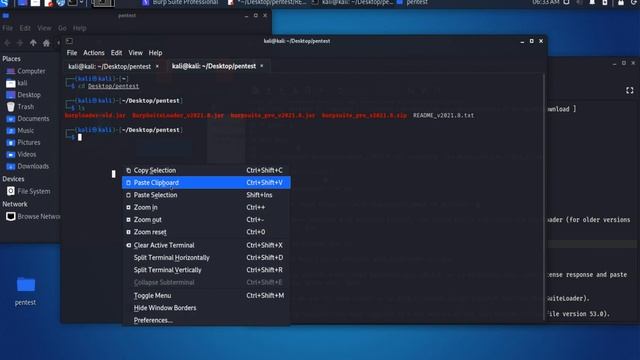Image resolution: width=640 pixels, height=360 pixels.
Task: Click README_v2021.8.txt in terminal output
Action: [x=443, y=116]
